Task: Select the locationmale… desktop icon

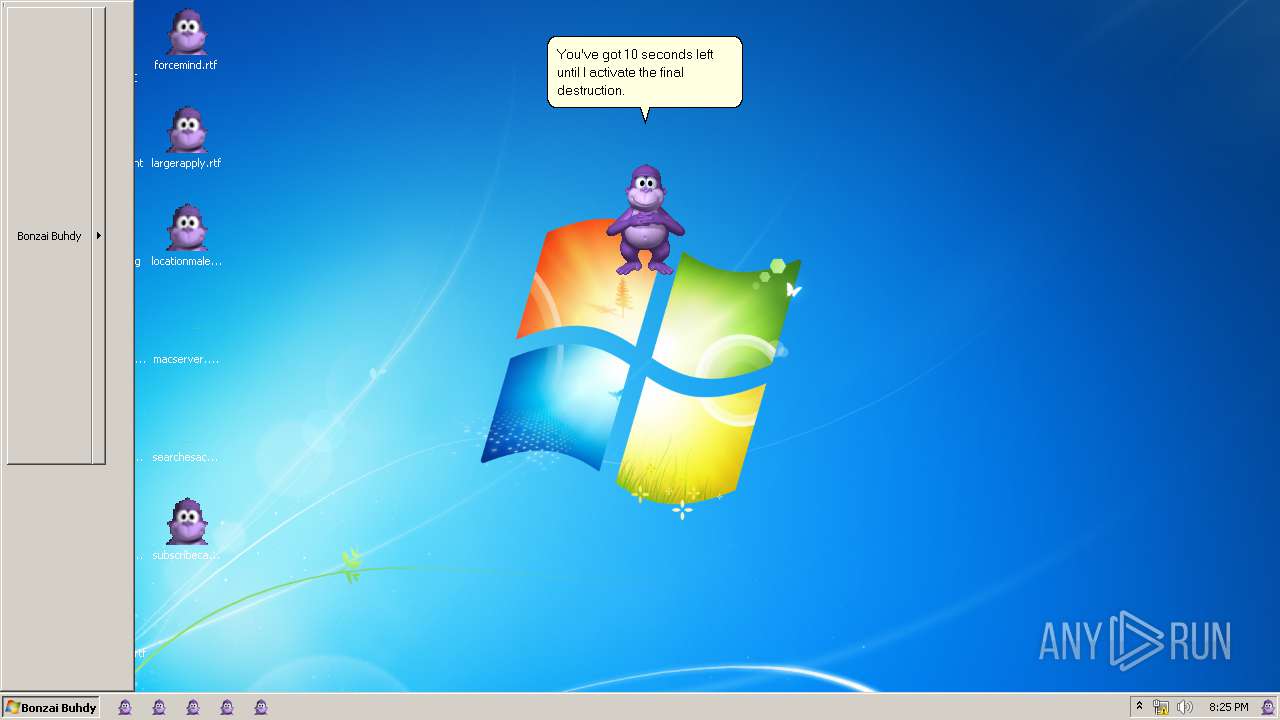Action: [x=186, y=236]
